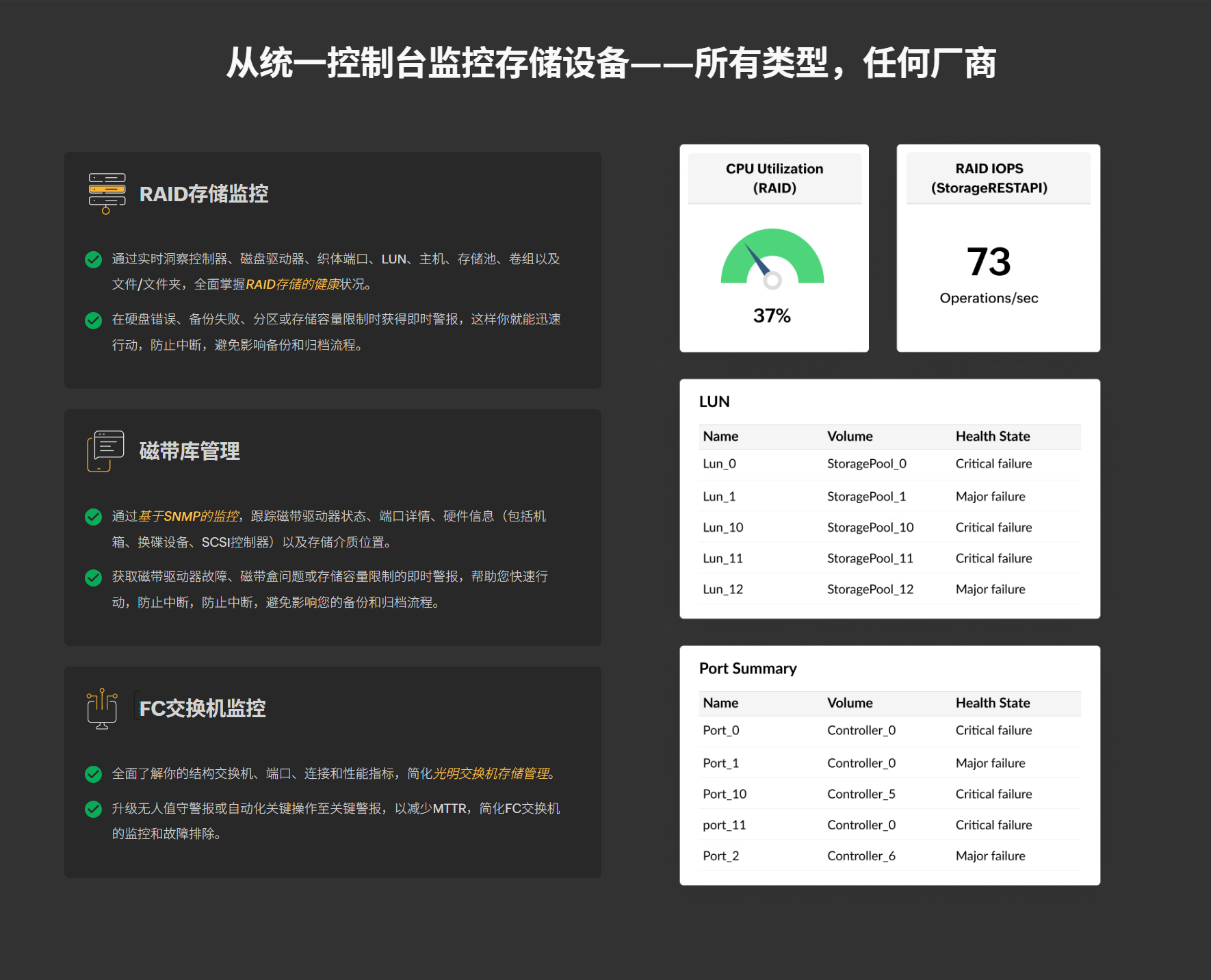1211x980 pixels.
Task: Select the port_11 row name
Action: click(x=724, y=825)
